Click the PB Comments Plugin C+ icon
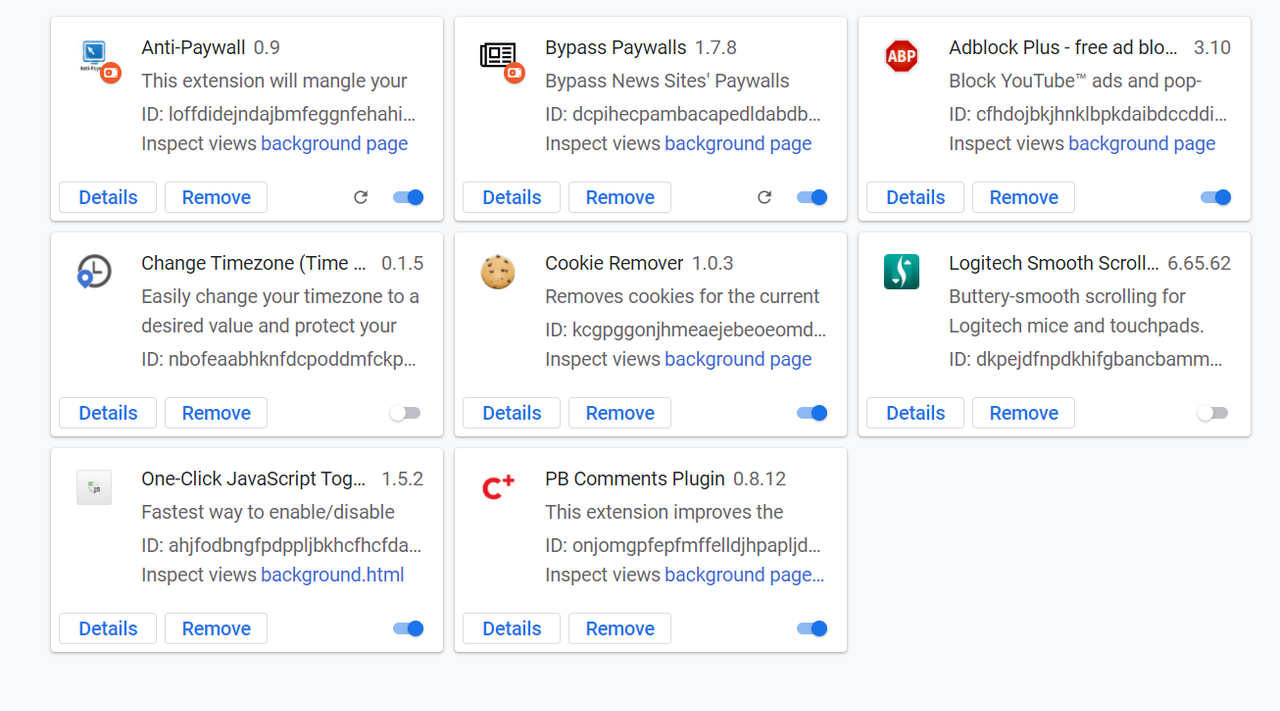The image size is (1280, 711). [498, 487]
